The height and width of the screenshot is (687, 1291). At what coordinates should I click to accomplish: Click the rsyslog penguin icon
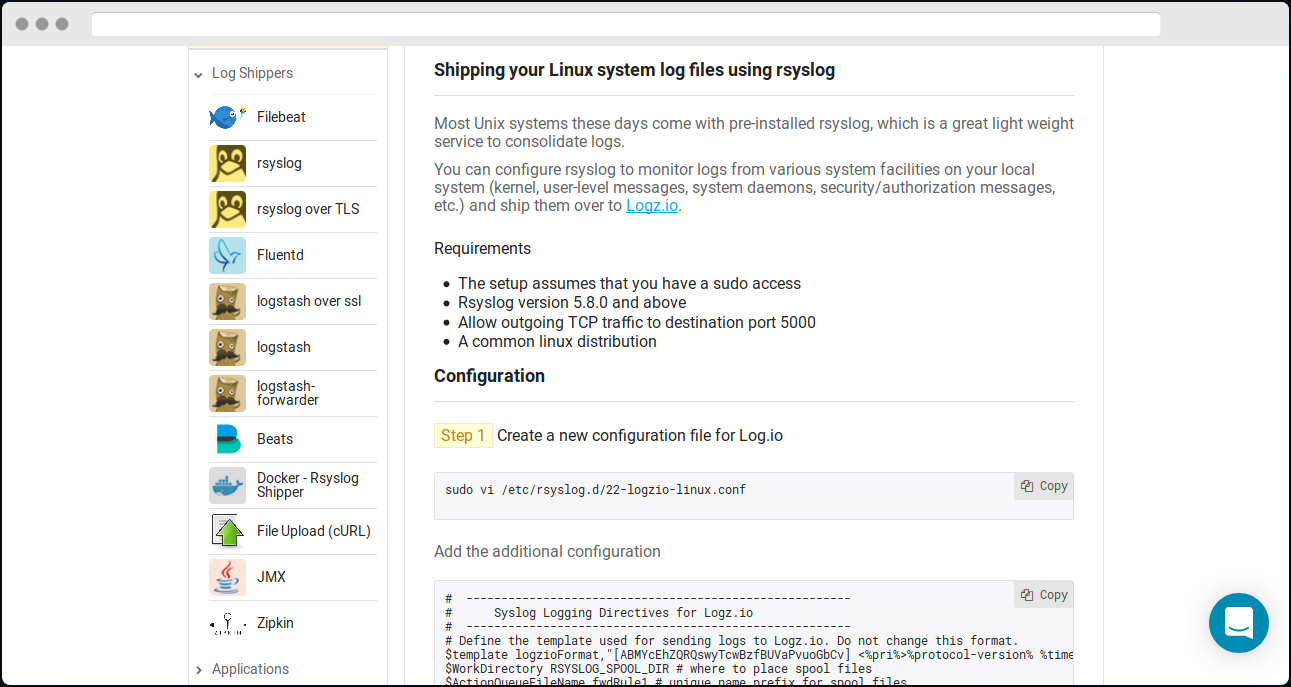click(227, 163)
